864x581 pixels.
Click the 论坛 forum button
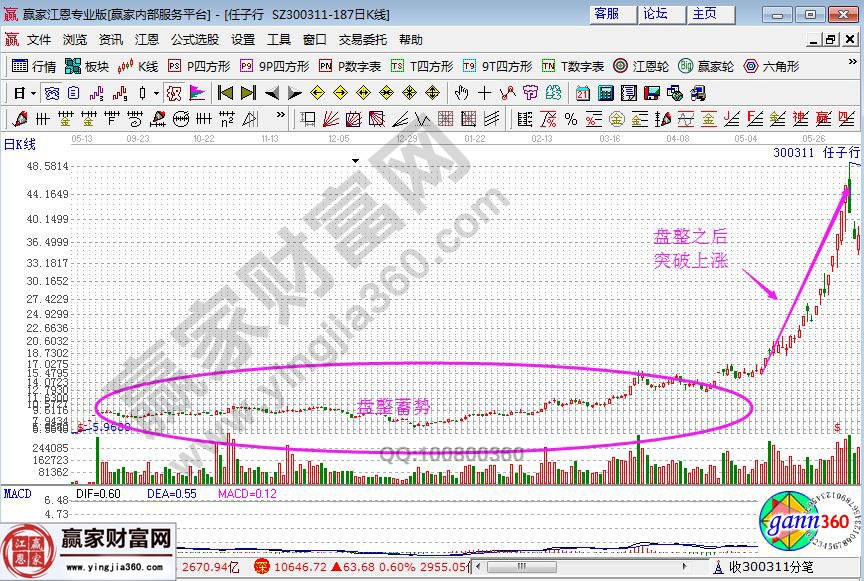tap(655, 14)
